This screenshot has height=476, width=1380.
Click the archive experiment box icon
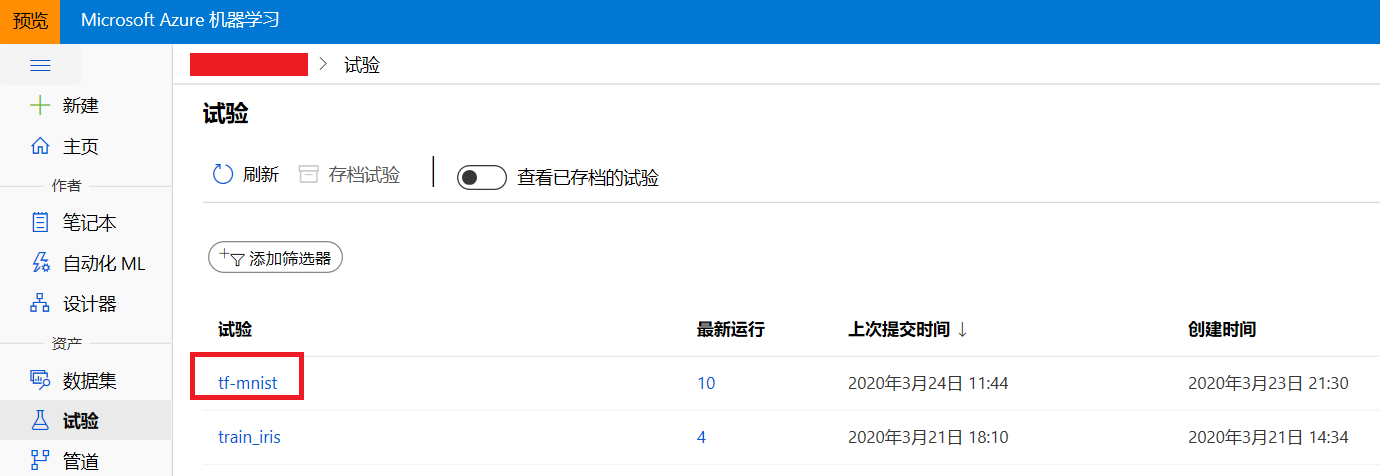(x=309, y=175)
